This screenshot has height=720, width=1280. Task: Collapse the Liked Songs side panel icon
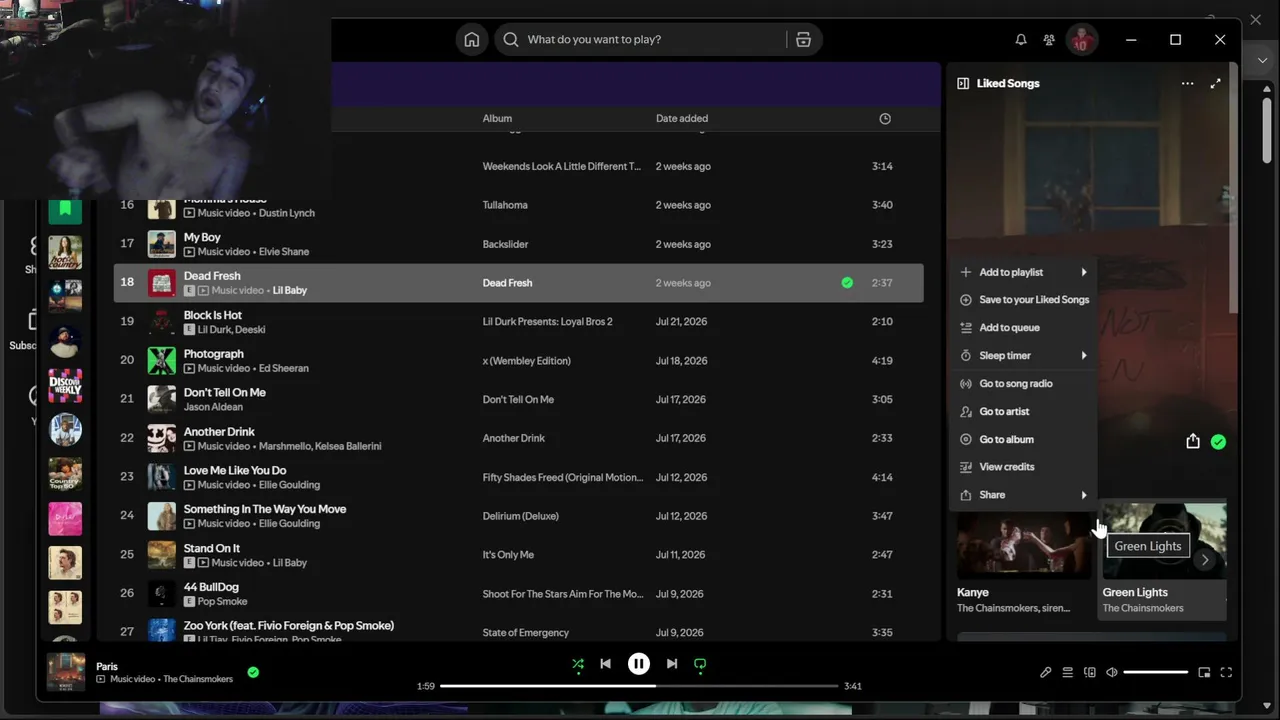point(963,84)
